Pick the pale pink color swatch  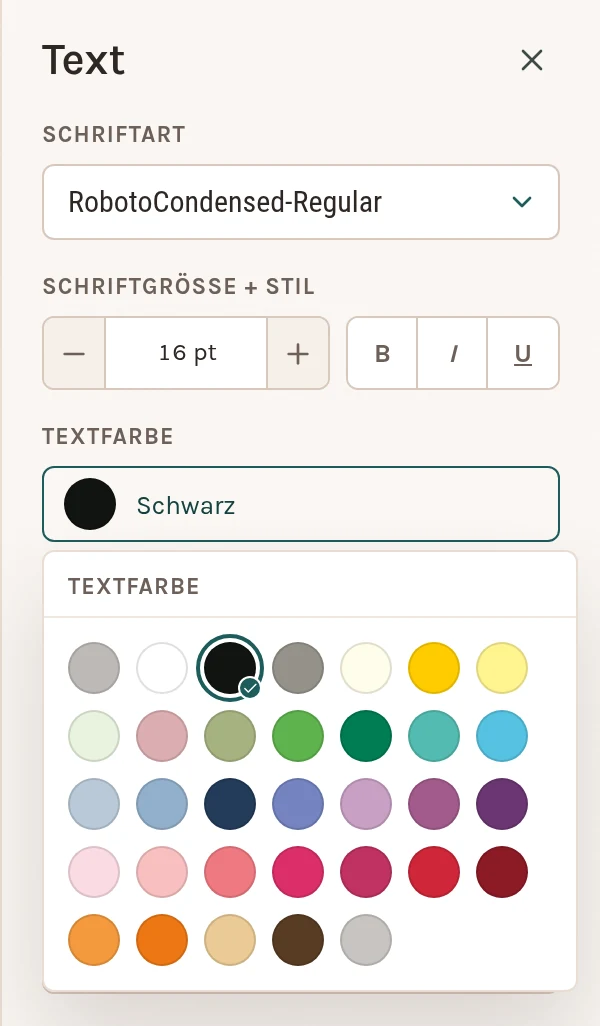click(94, 872)
